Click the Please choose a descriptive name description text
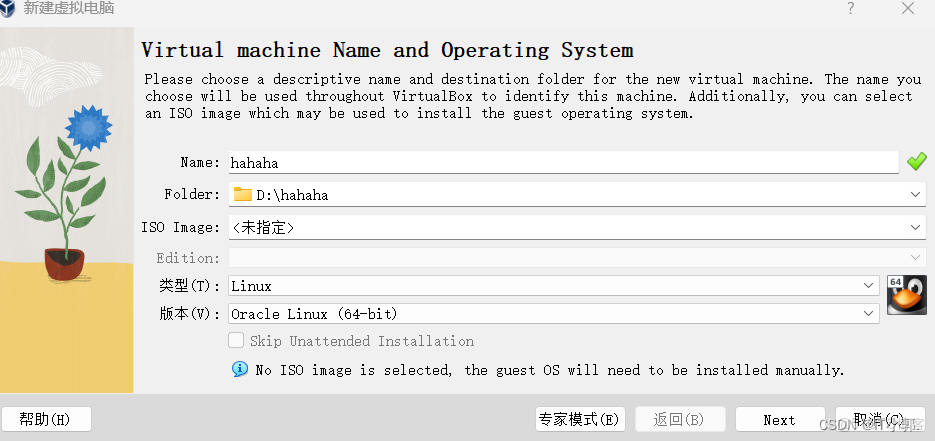The height and width of the screenshot is (441, 935). tap(532, 96)
